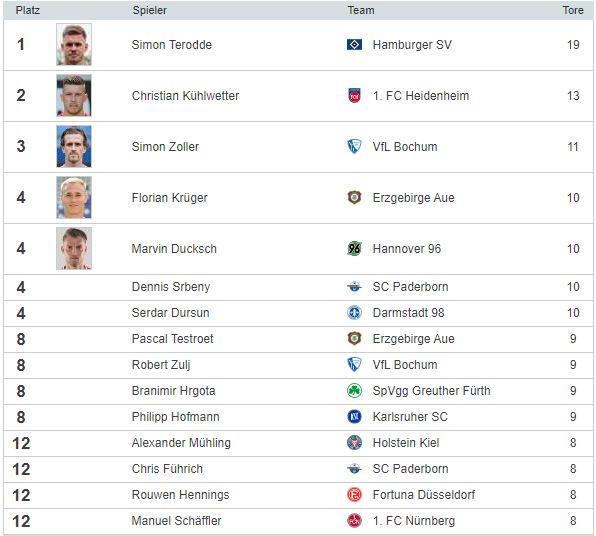Click the Fortuna Düsseldorf club logo
This screenshot has height=536, width=596.
click(x=354, y=495)
